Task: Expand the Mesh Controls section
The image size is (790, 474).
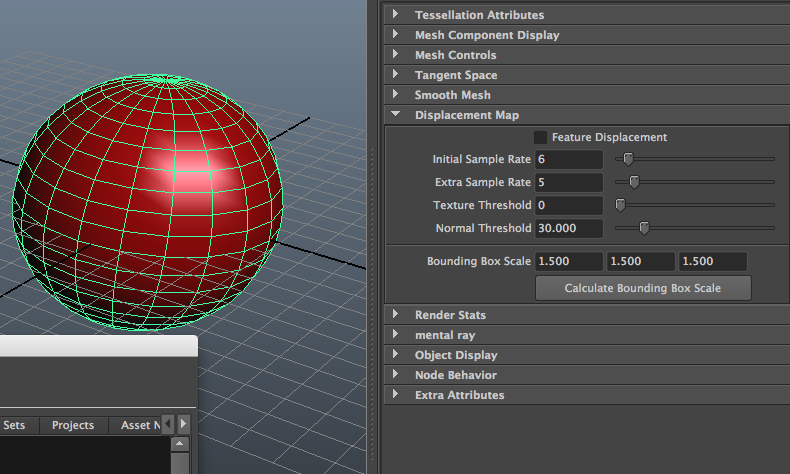Action: coord(587,55)
